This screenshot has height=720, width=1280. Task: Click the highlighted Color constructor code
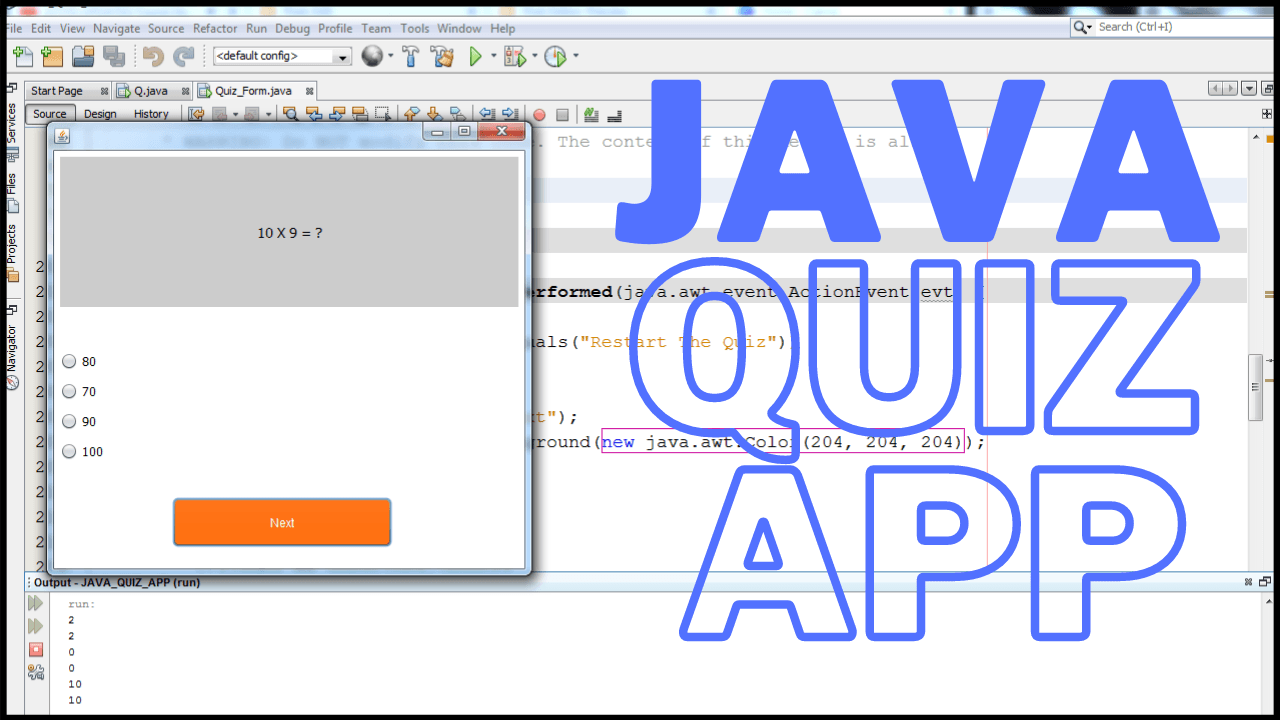[784, 441]
